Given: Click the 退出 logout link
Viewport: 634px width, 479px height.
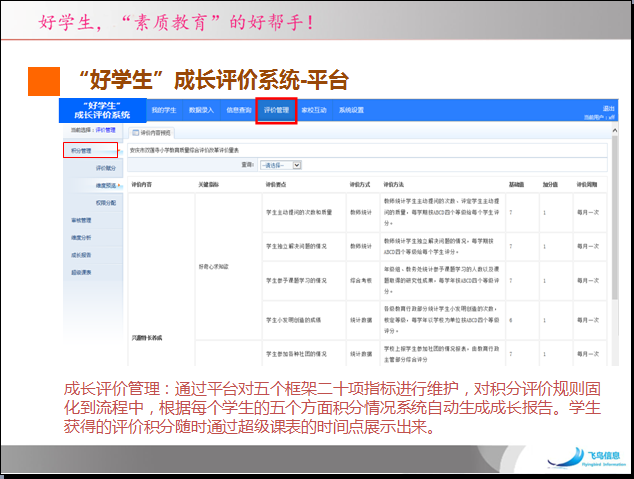Looking at the screenshot, I should click(608, 107).
